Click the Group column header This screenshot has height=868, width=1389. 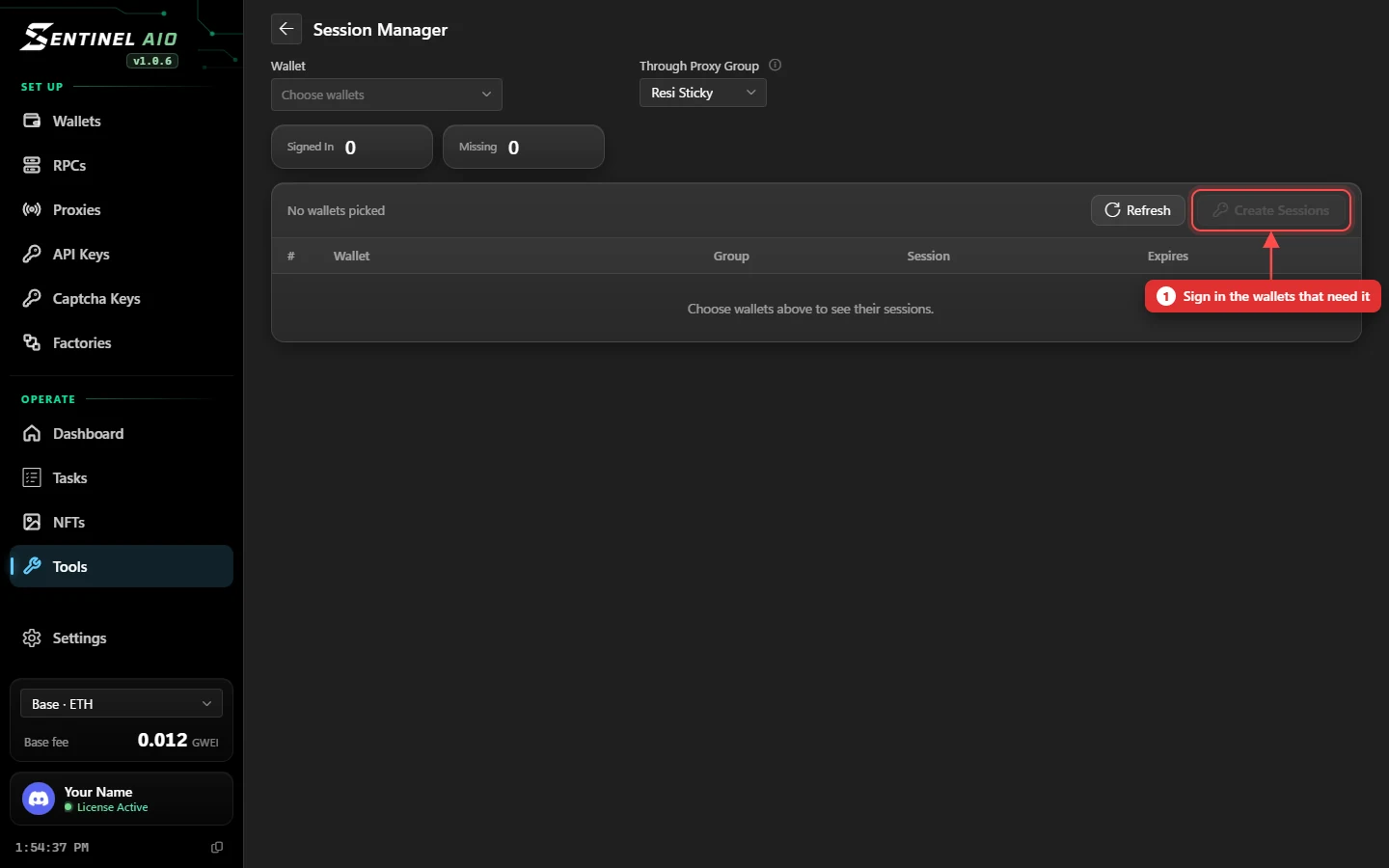731,256
